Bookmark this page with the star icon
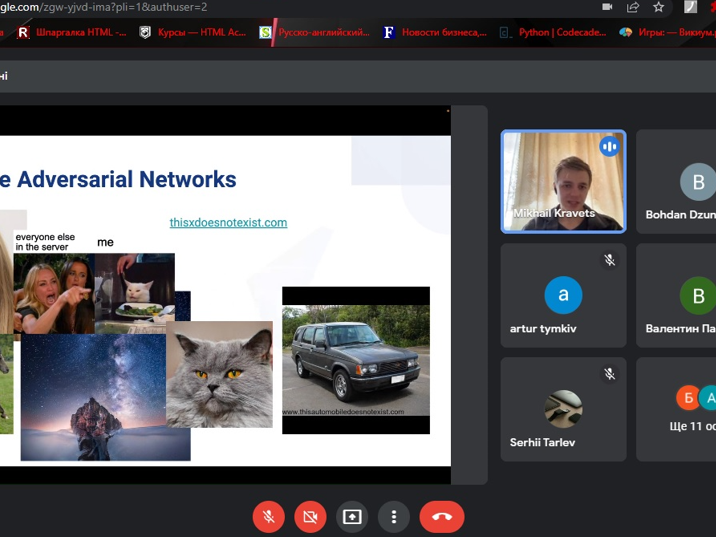 (x=659, y=7)
